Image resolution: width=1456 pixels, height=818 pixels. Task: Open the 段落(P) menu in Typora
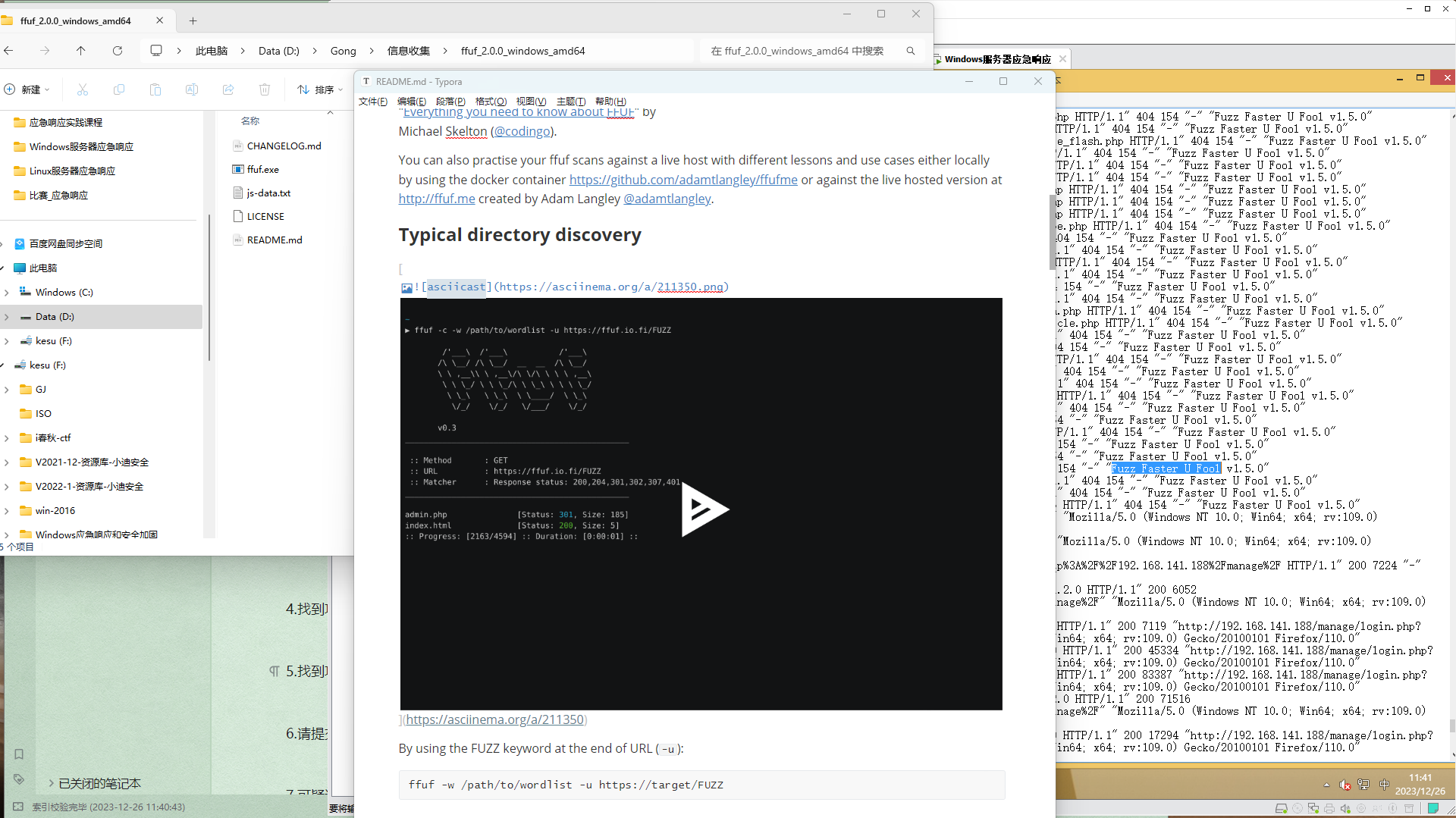pyautogui.click(x=450, y=102)
